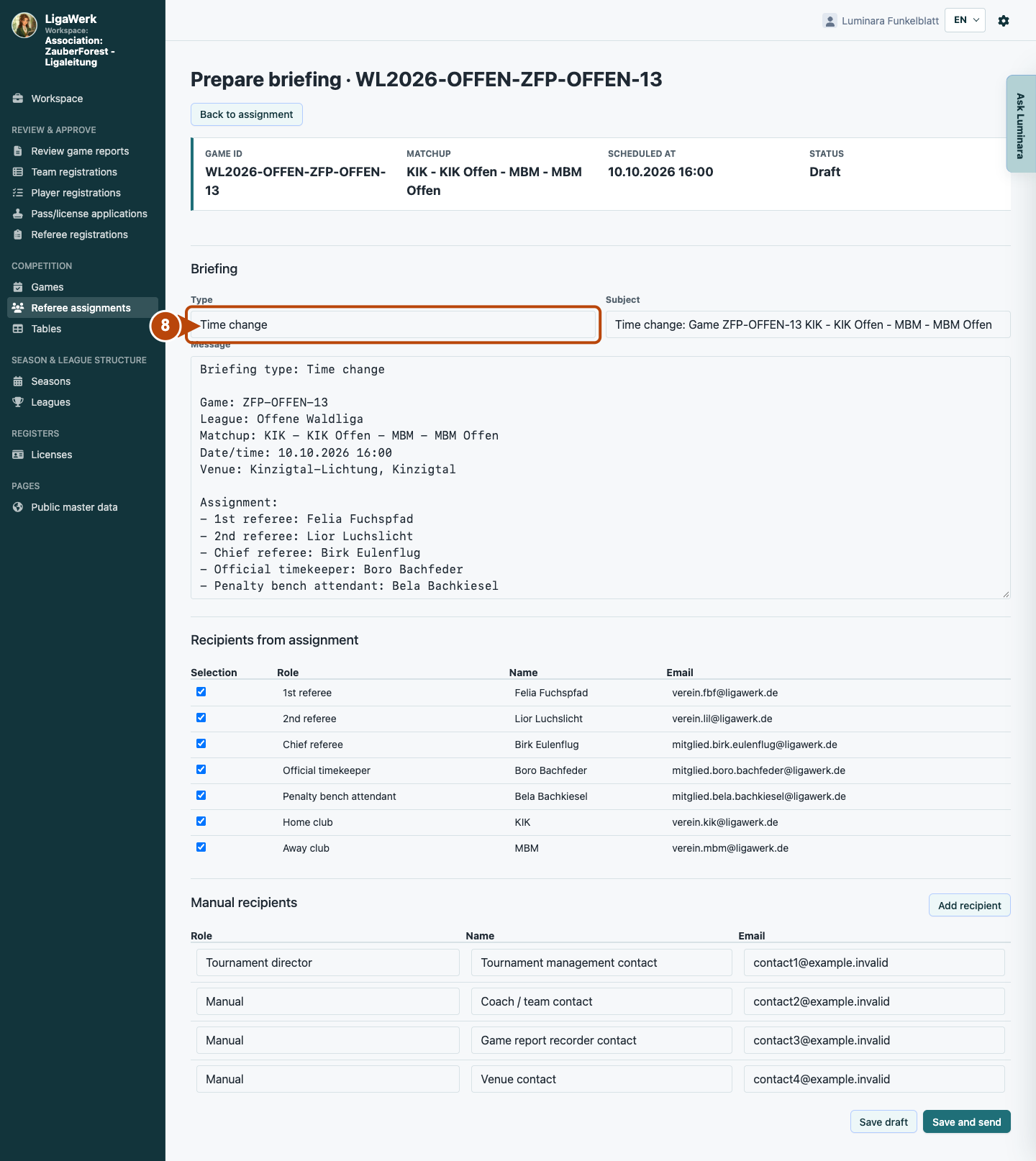Screen dimensions: 1036x1161
Task: Click Save and send
Action: (x=966, y=1122)
